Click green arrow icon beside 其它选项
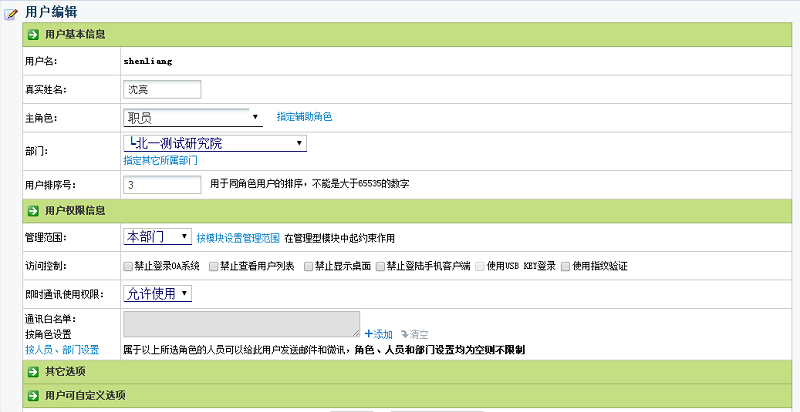The height and width of the screenshot is (412, 800). tap(33, 371)
